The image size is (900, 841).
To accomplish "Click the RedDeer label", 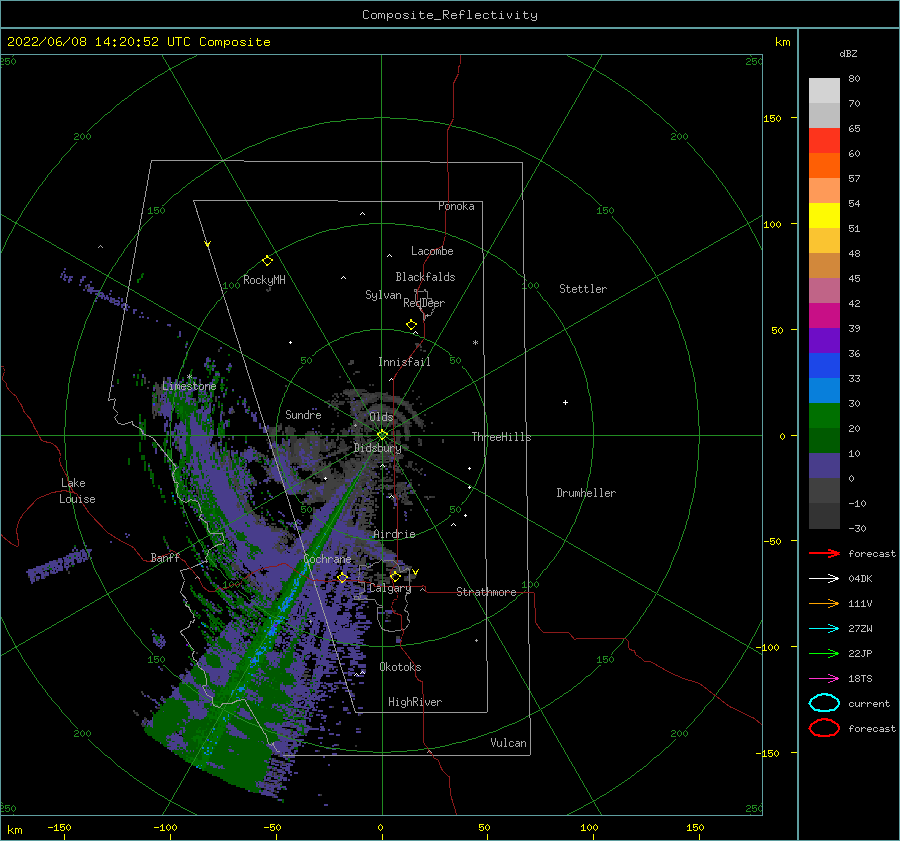I will pos(424,303).
